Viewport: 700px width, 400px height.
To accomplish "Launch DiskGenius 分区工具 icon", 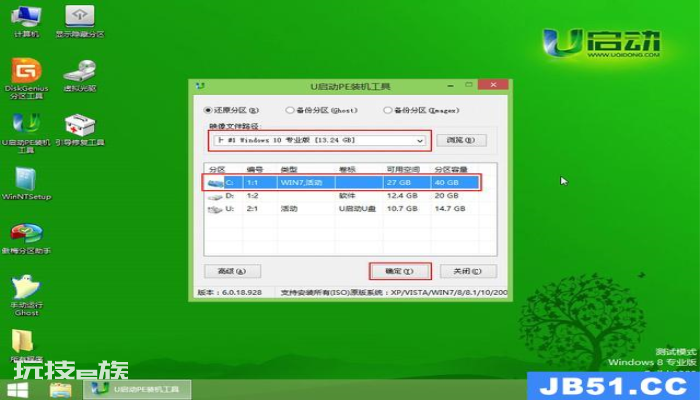I will coord(26,79).
